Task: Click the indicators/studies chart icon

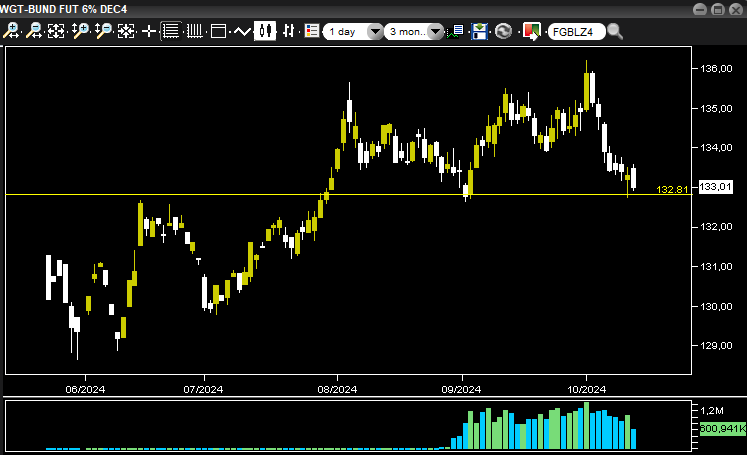Action: 456,32
